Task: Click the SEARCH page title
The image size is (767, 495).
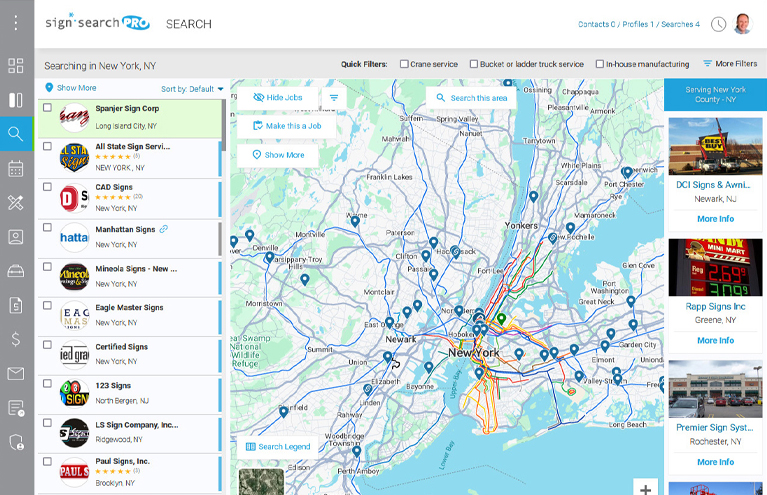Action: point(189,24)
